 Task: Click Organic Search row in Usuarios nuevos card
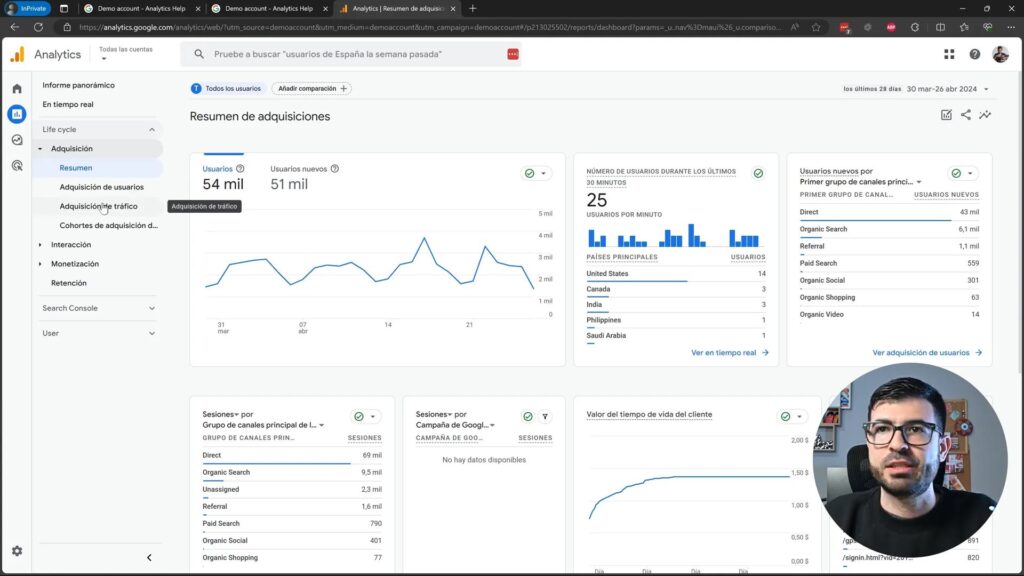click(x=889, y=230)
